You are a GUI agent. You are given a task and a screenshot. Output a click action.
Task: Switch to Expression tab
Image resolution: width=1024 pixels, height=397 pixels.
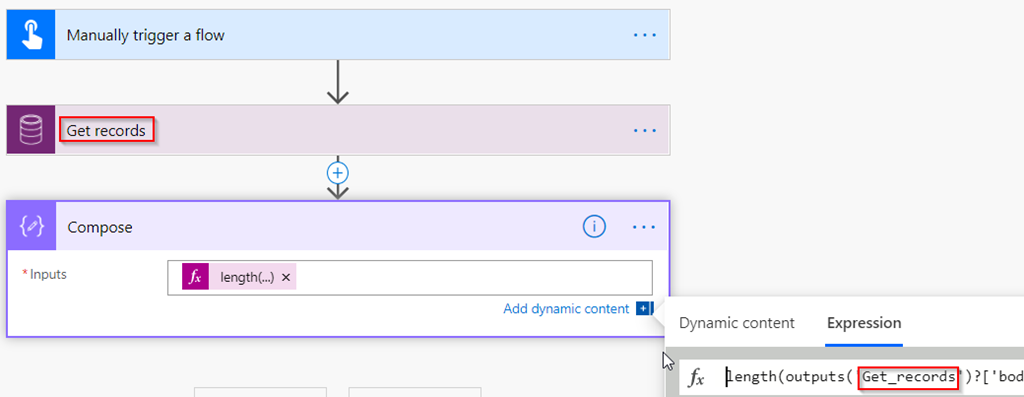(864, 323)
